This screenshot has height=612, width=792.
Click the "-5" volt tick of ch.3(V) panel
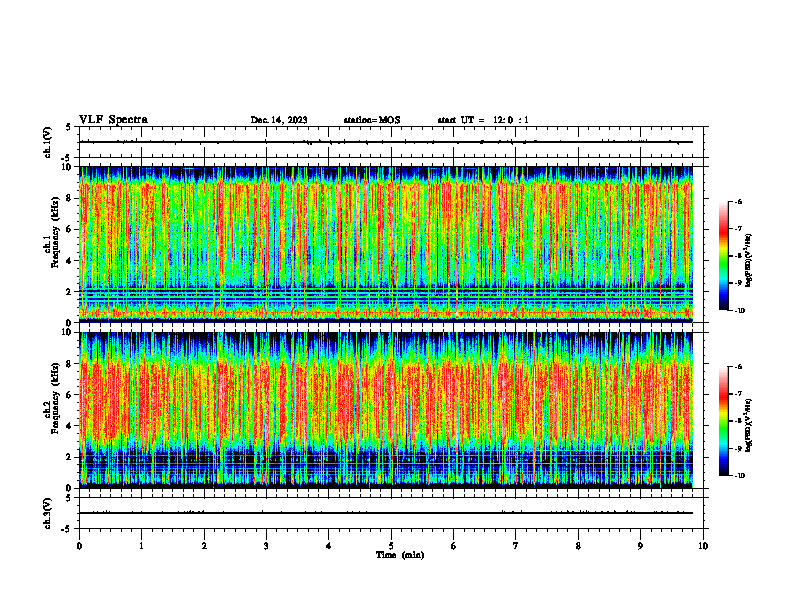(67, 529)
